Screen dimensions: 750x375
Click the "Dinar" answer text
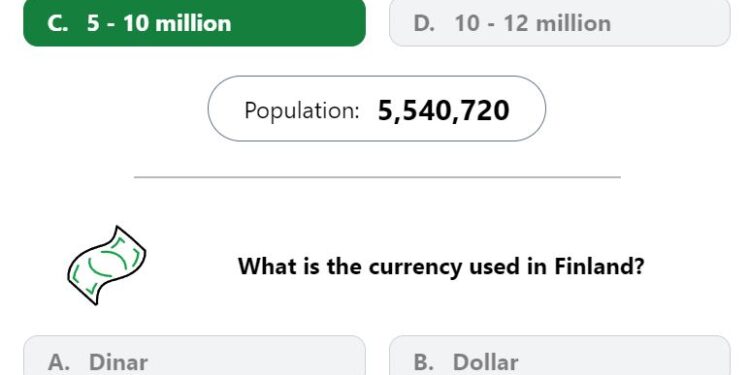(x=119, y=363)
